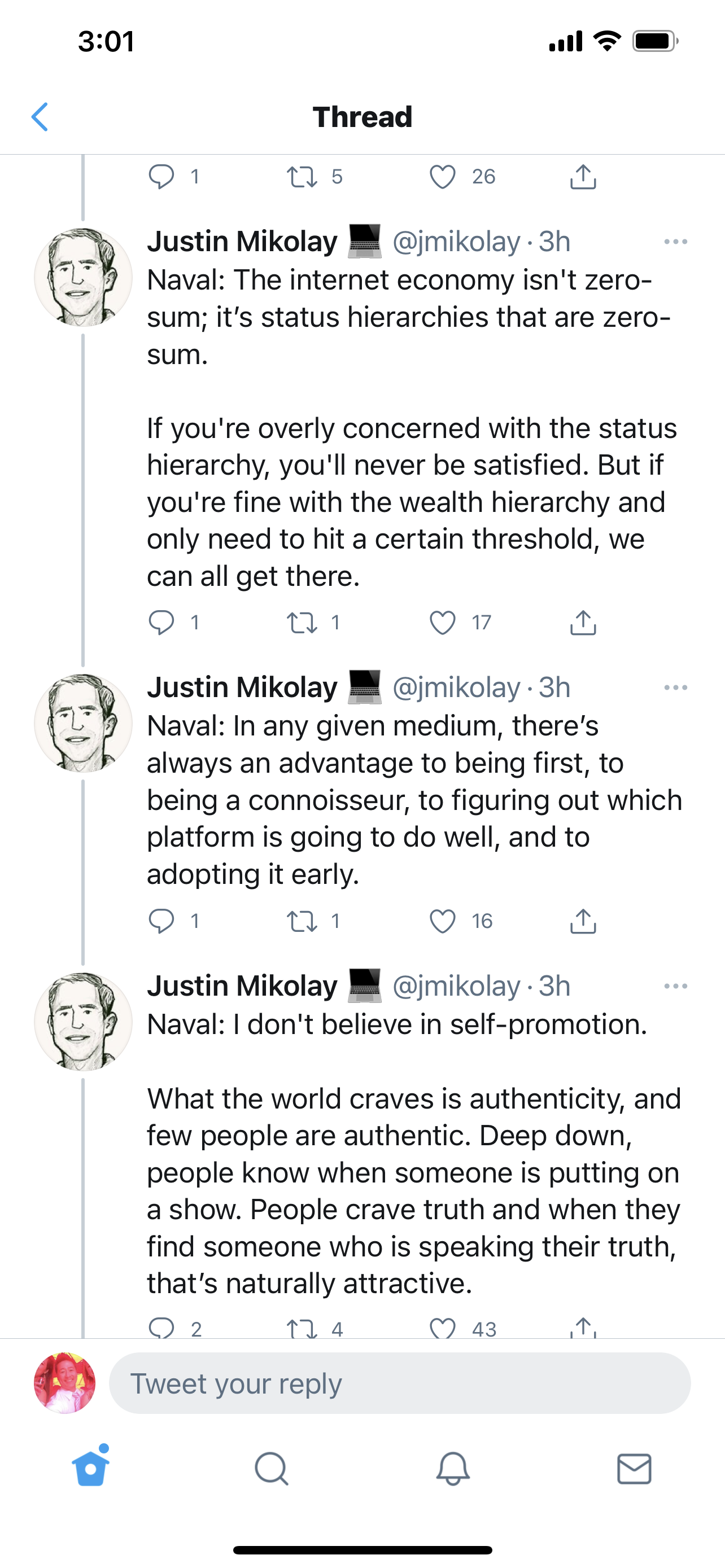Like the tweet with 16 likes
Screen dimensions: 725x1568
[443, 921]
